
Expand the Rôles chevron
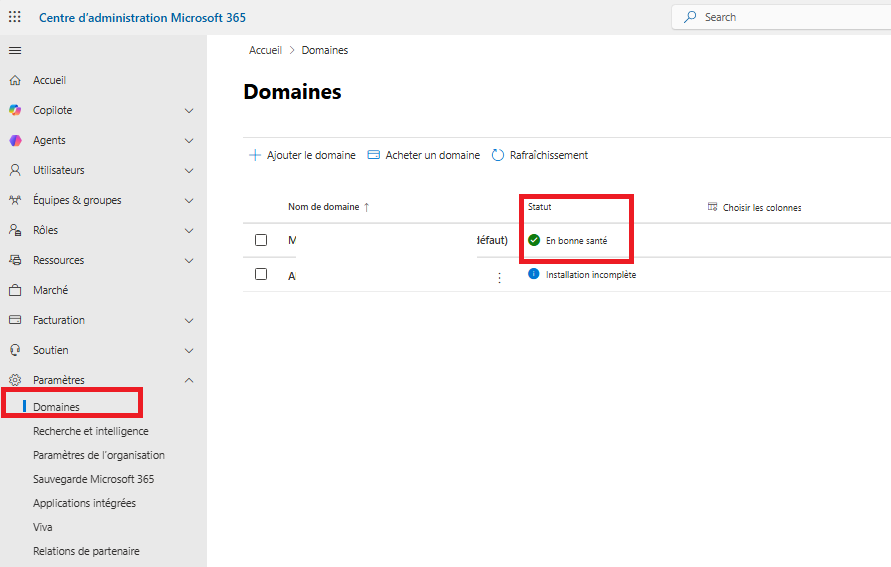[x=189, y=231]
